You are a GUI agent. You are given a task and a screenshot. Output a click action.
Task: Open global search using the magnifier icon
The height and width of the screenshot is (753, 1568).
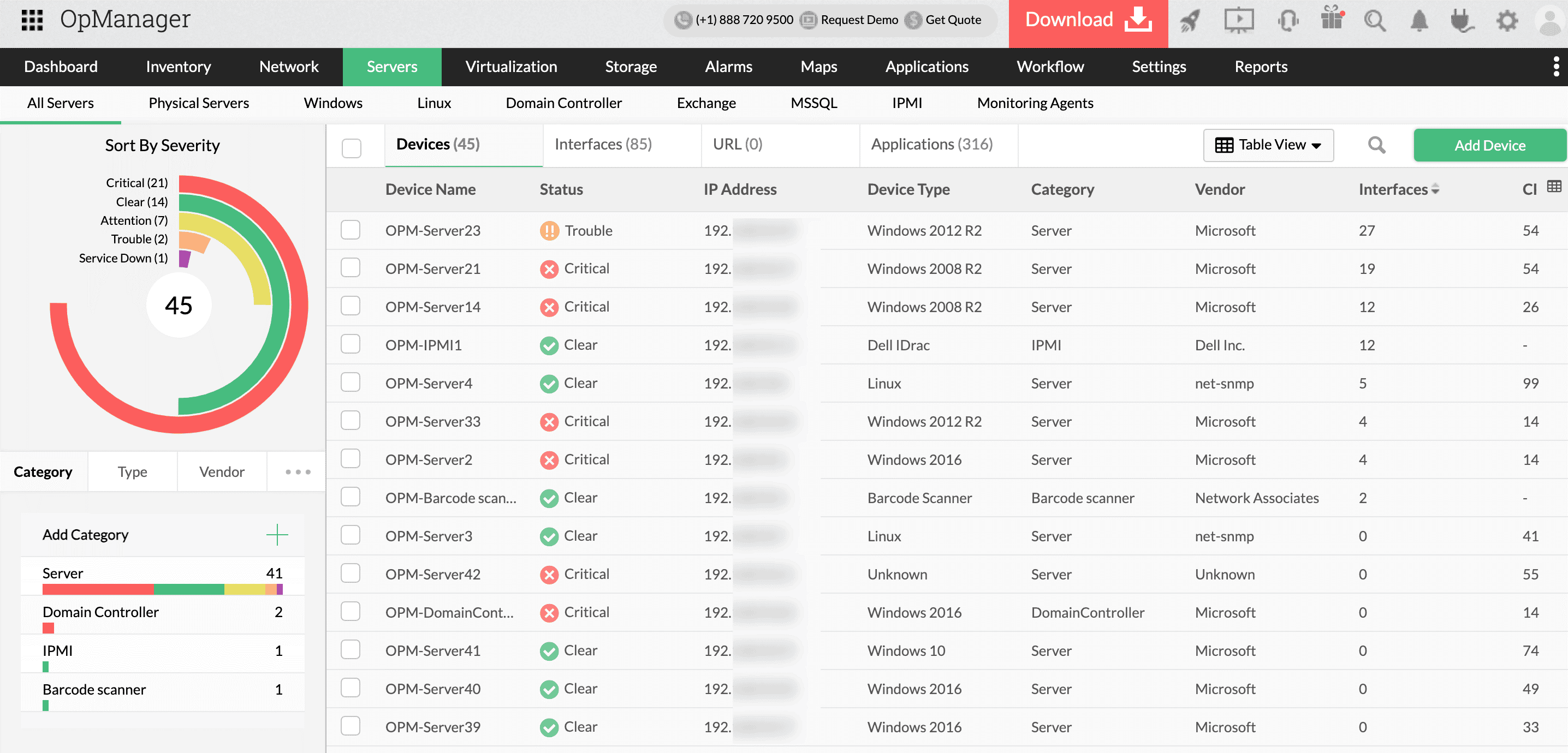click(x=1375, y=20)
